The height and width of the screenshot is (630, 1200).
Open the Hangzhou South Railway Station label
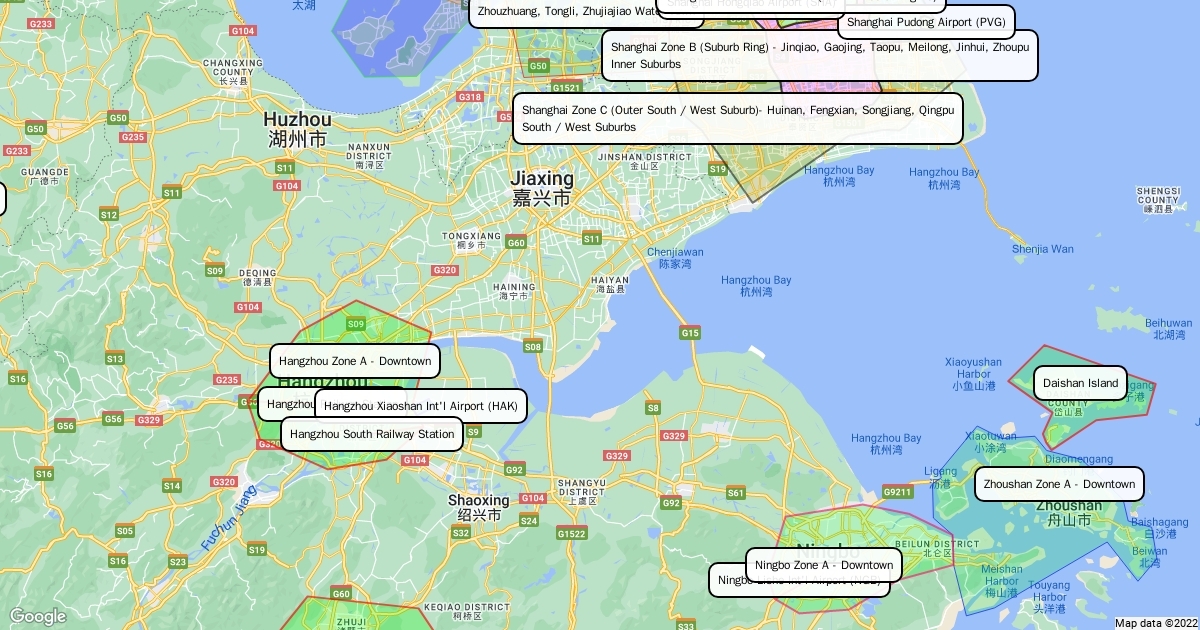point(372,434)
